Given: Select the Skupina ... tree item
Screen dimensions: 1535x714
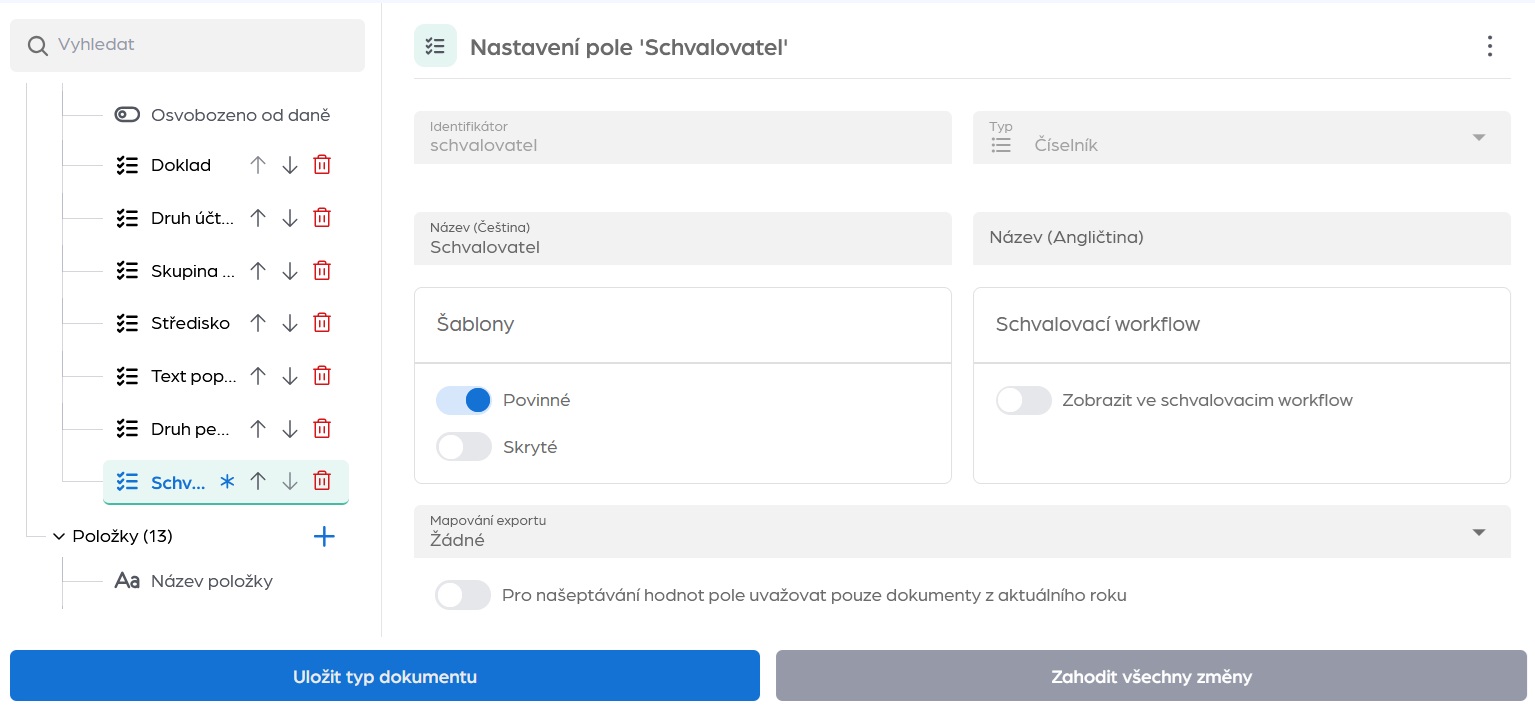Looking at the screenshot, I should point(193,270).
